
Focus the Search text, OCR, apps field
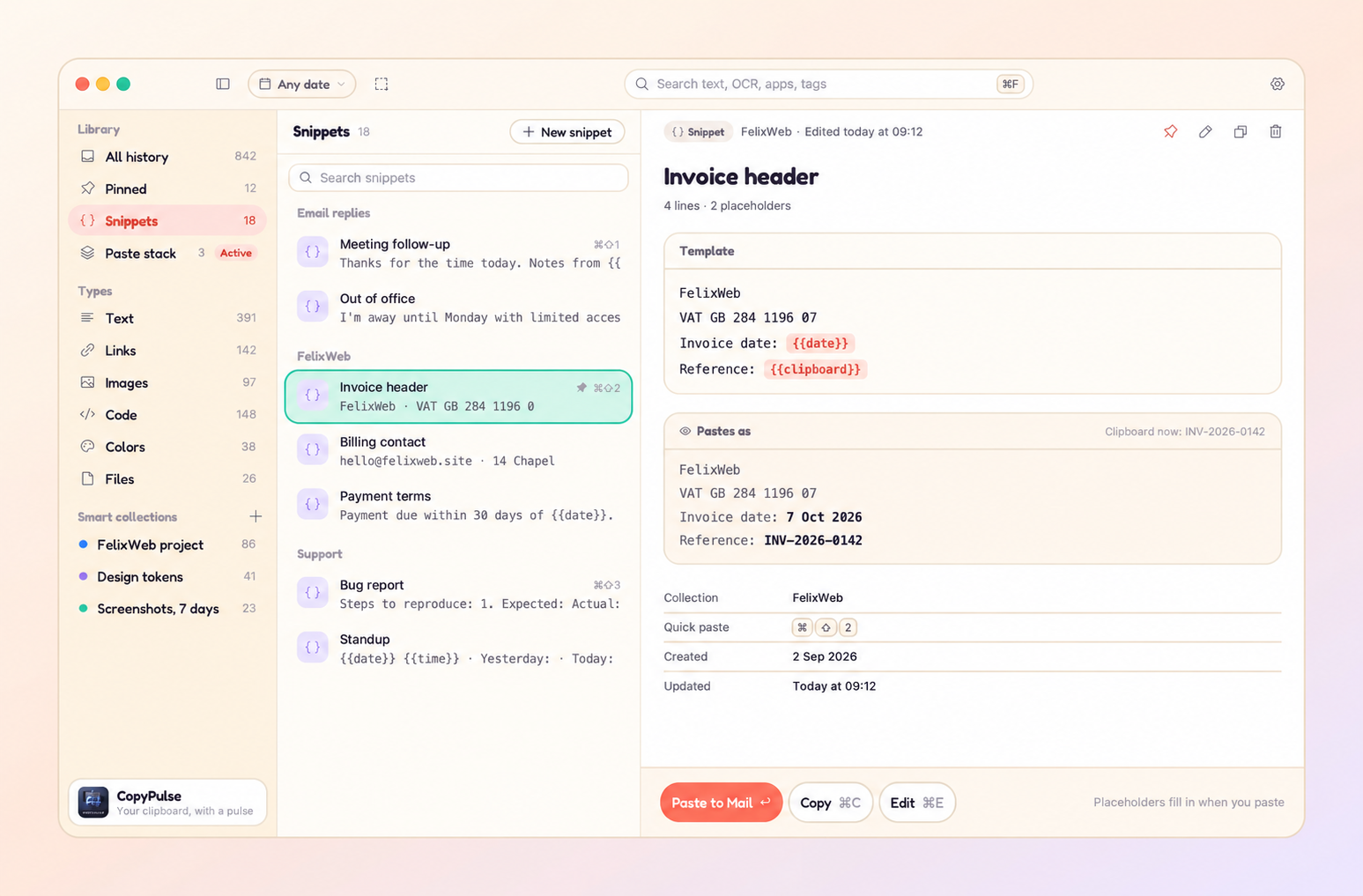coord(828,84)
